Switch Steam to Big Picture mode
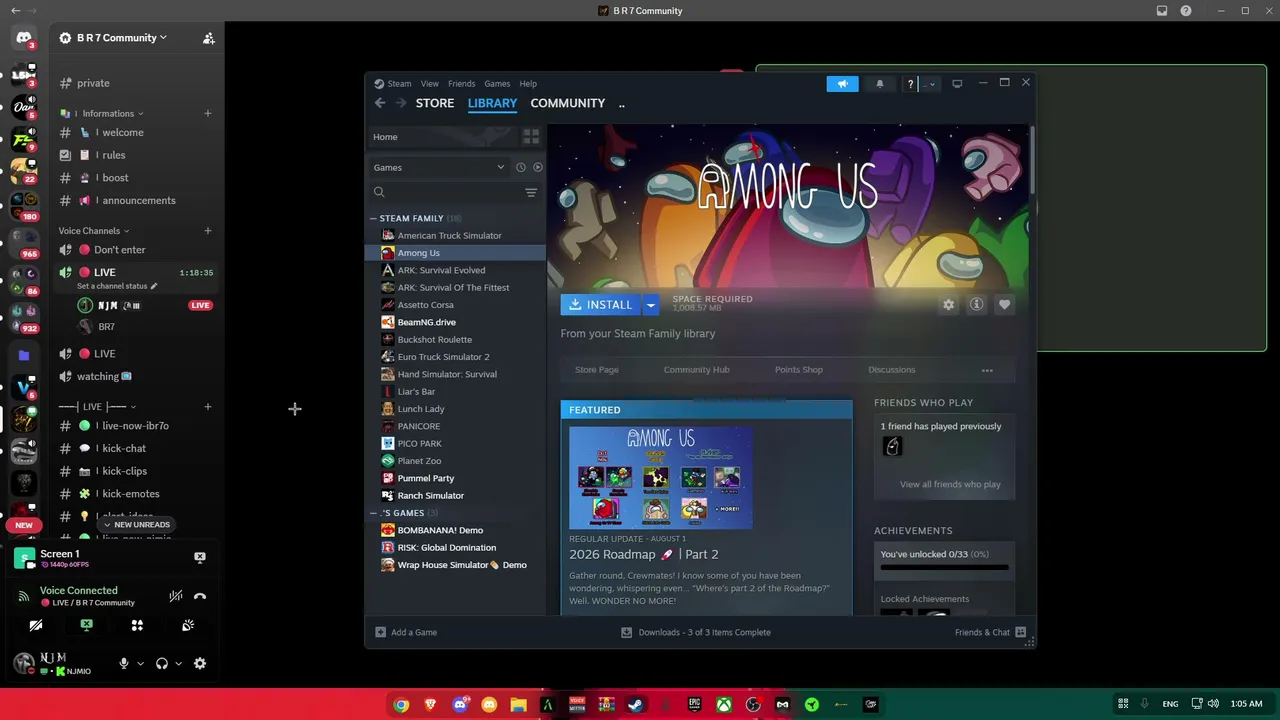The width and height of the screenshot is (1280, 720). tap(957, 84)
